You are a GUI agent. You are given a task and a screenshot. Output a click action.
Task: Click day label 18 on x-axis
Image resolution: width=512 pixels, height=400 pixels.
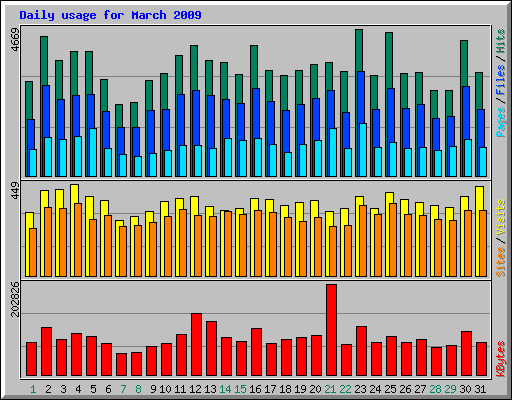click(285, 389)
